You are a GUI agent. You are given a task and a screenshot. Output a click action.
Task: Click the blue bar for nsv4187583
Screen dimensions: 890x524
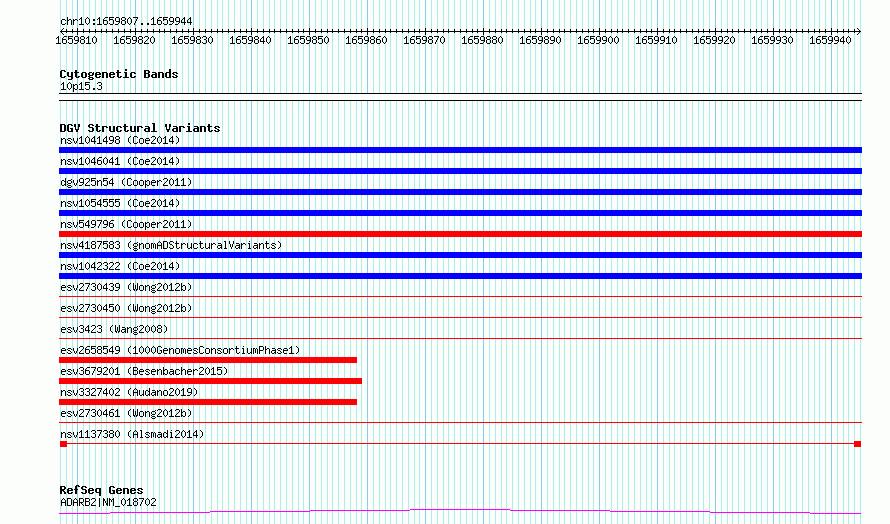(x=460, y=255)
